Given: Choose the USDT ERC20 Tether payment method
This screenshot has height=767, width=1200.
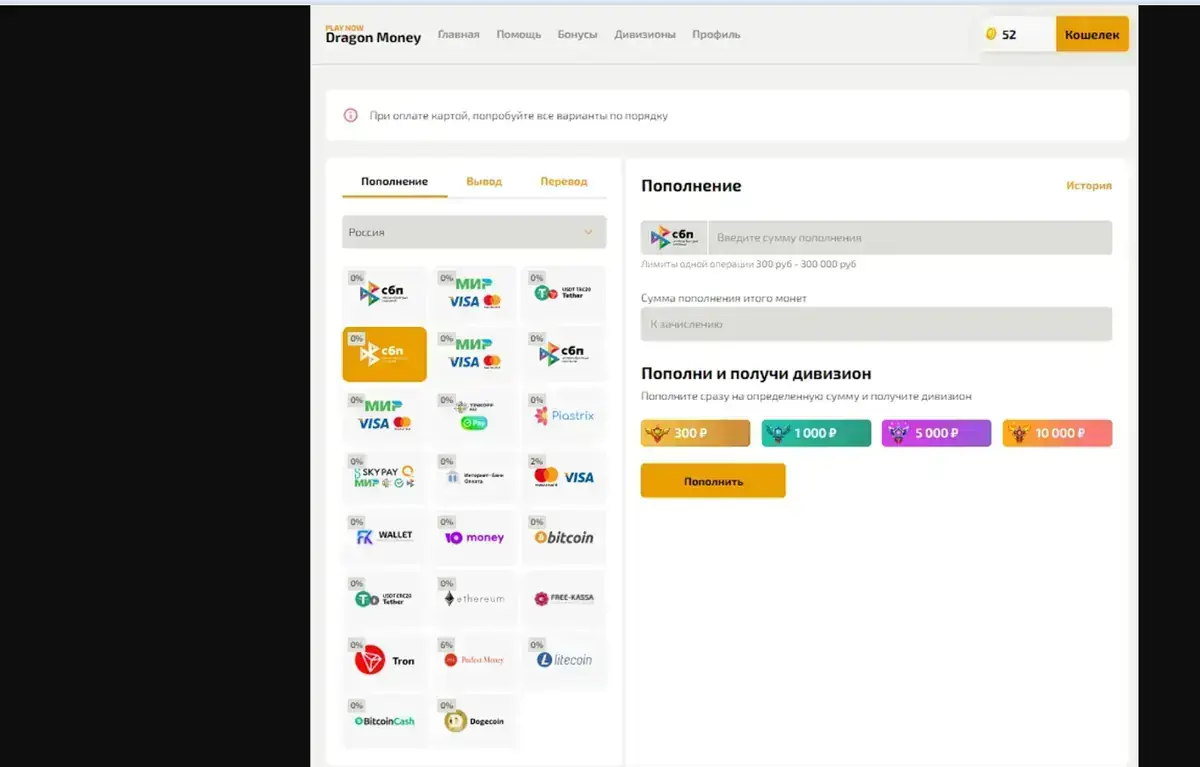Looking at the screenshot, I should [384, 599].
